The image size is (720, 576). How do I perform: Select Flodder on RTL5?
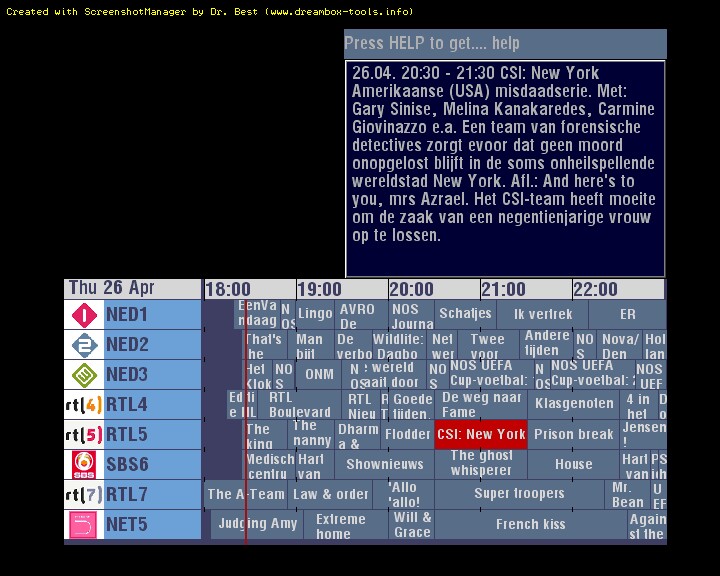pyautogui.click(x=407, y=435)
